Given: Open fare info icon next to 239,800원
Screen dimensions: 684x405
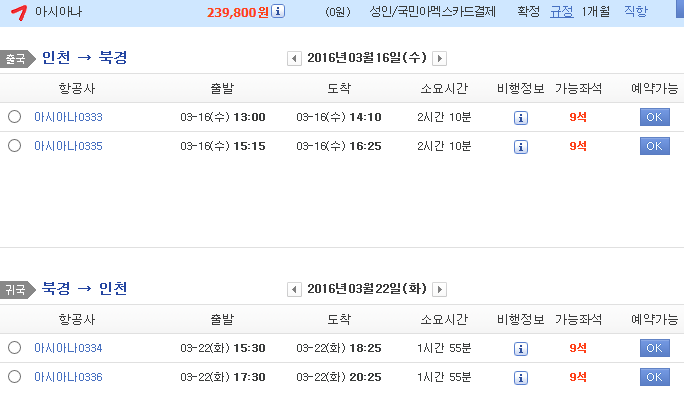Looking at the screenshot, I should [278, 11].
